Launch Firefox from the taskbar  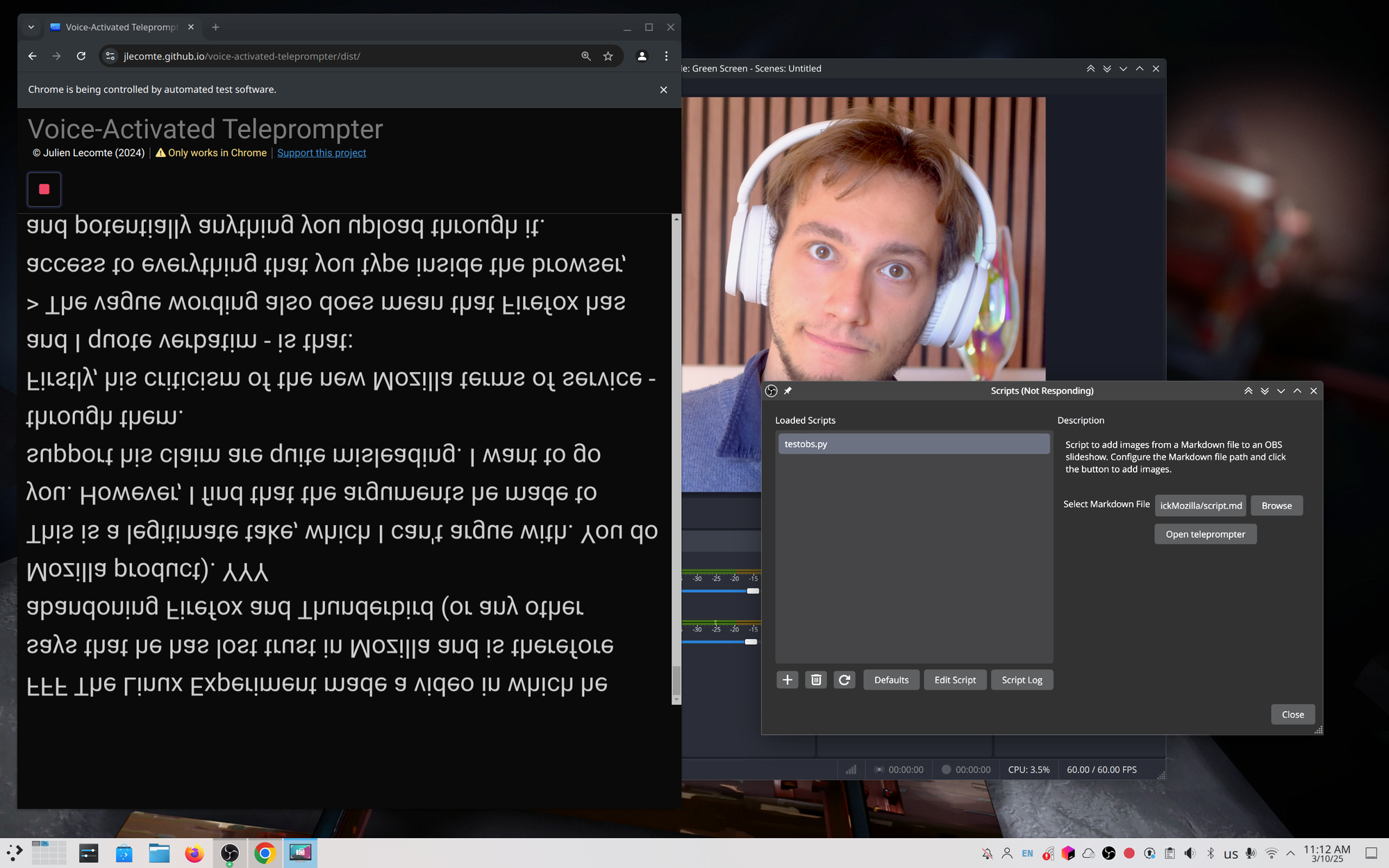click(x=194, y=853)
